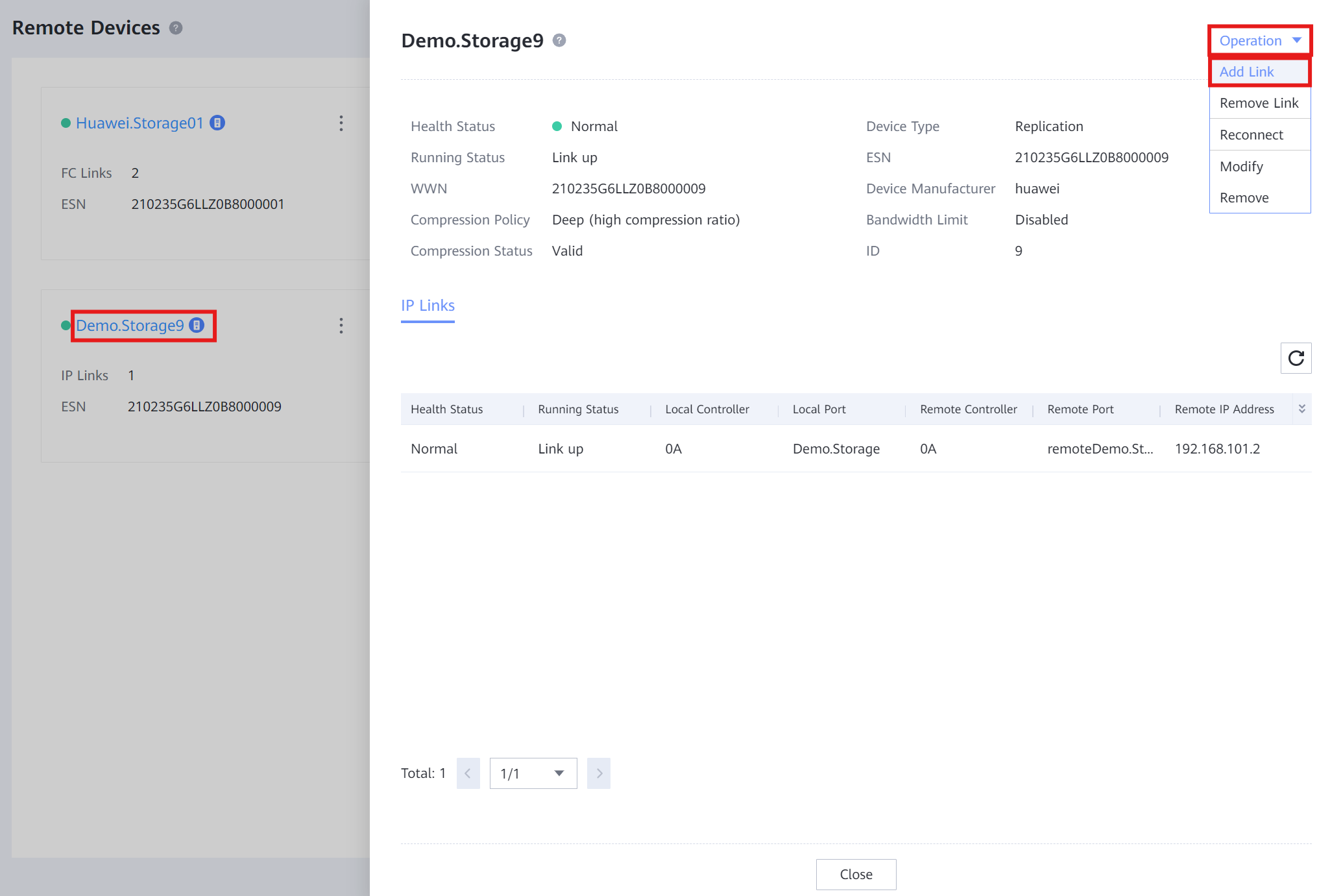
Task: Switch to the IP Links tab
Action: [428, 306]
